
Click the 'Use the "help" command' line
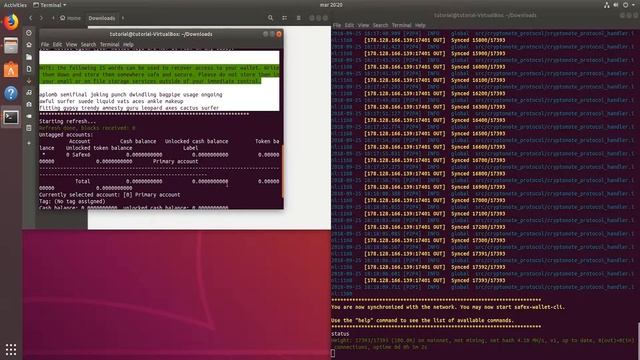[422, 320]
